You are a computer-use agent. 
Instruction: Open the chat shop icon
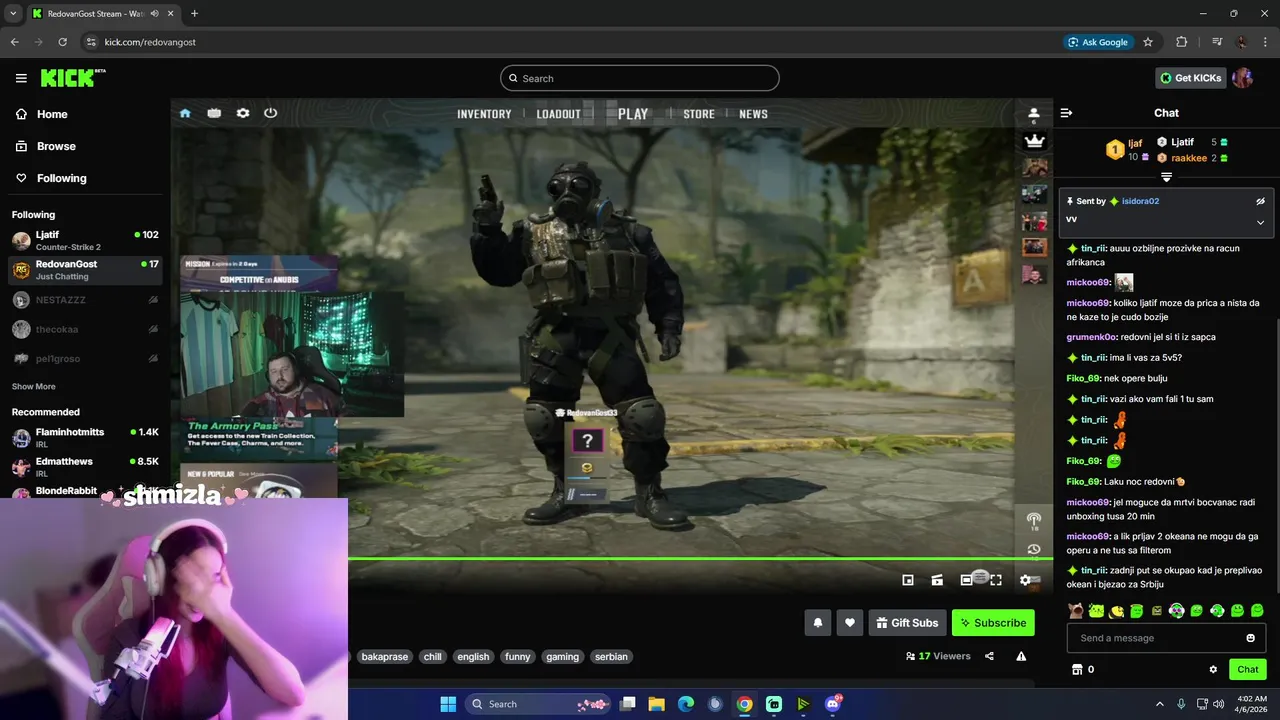1077,669
